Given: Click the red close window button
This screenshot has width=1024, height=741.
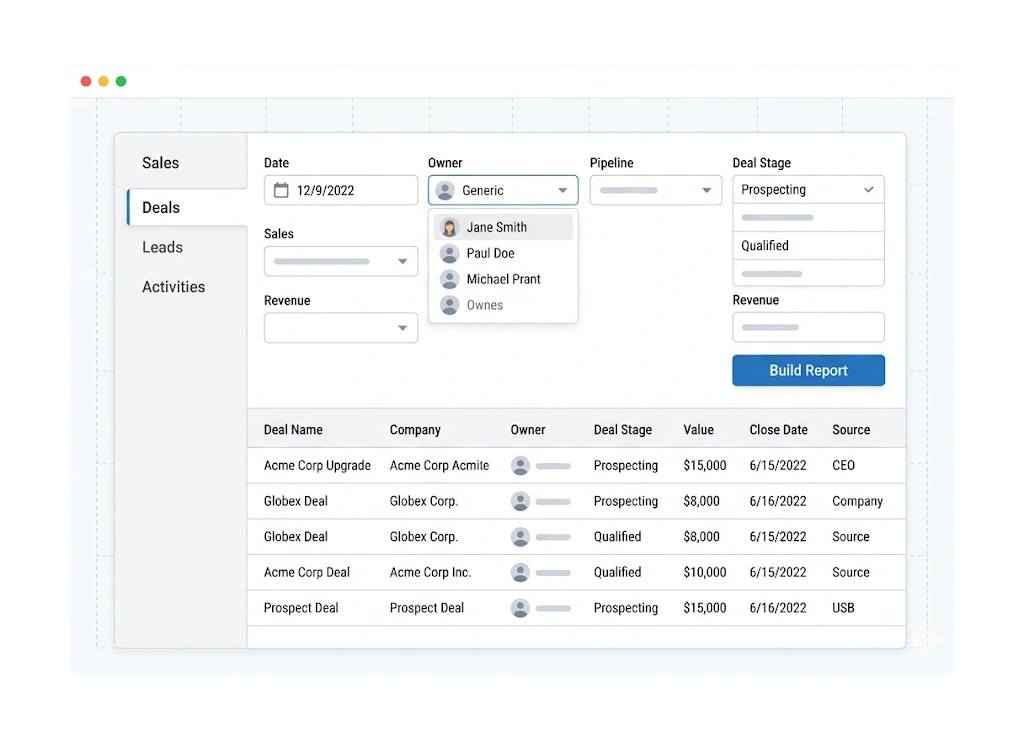Looking at the screenshot, I should (x=86, y=81).
